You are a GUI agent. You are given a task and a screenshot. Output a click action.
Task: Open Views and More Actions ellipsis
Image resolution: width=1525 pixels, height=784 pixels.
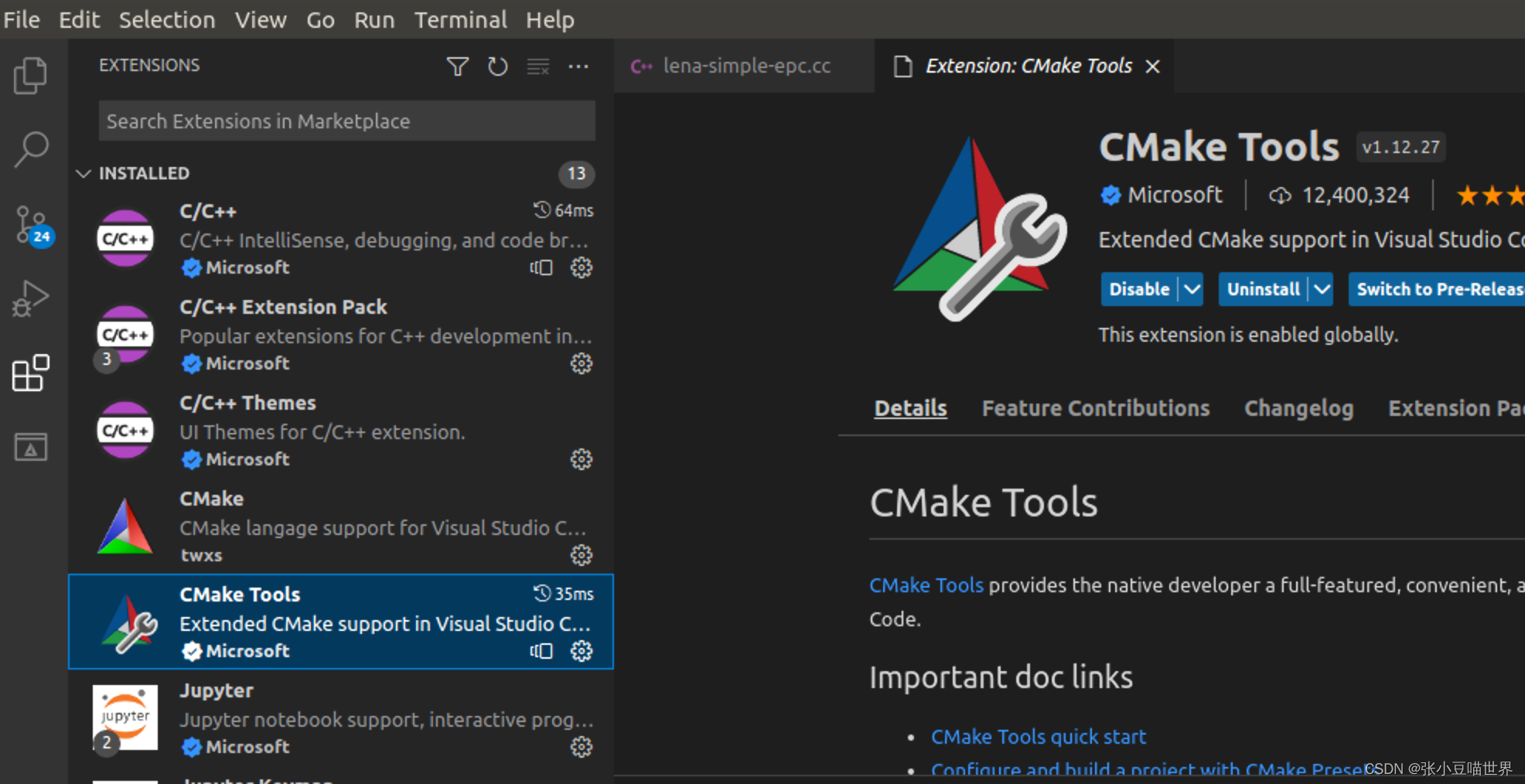[x=578, y=66]
